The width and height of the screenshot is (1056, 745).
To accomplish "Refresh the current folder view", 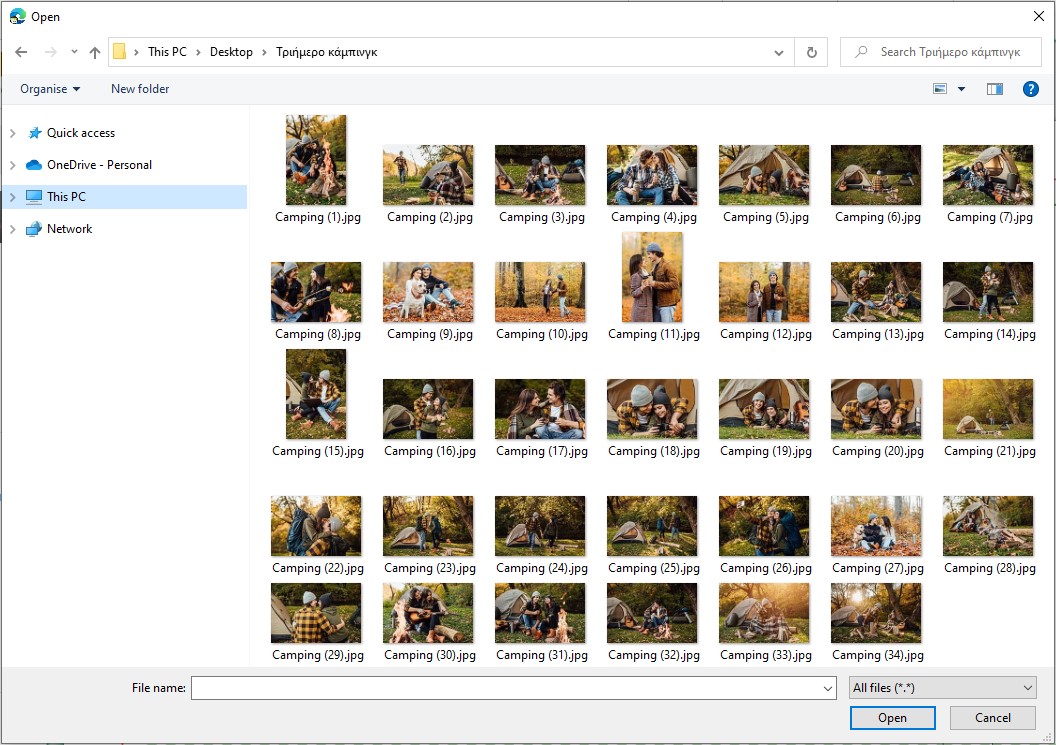I will (x=811, y=52).
